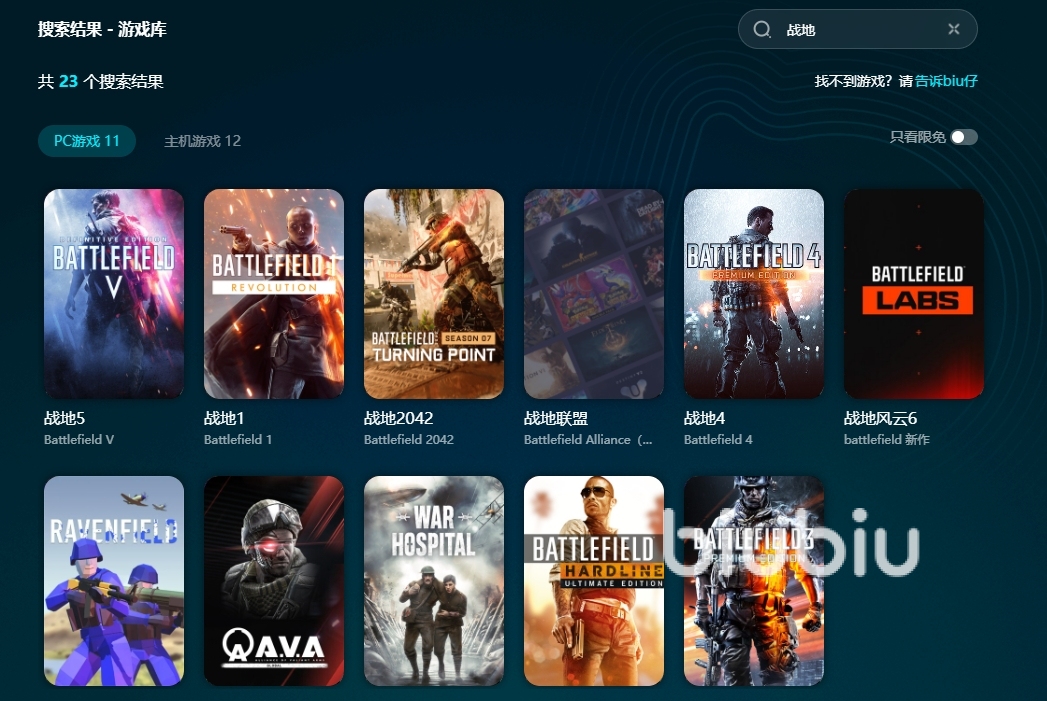This screenshot has width=1047, height=701.
Task: Click the 战地2042 game title
Action: [399, 418]
